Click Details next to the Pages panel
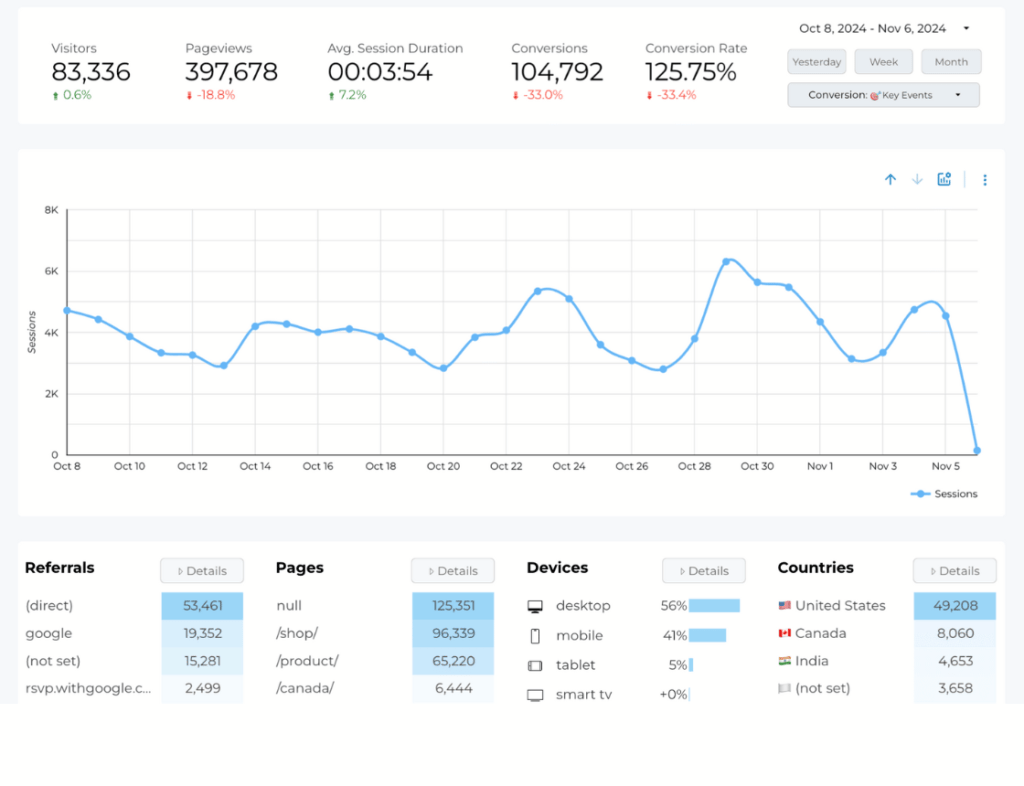The height and width of the screenshot is (786, 1024). click(452, 570)
